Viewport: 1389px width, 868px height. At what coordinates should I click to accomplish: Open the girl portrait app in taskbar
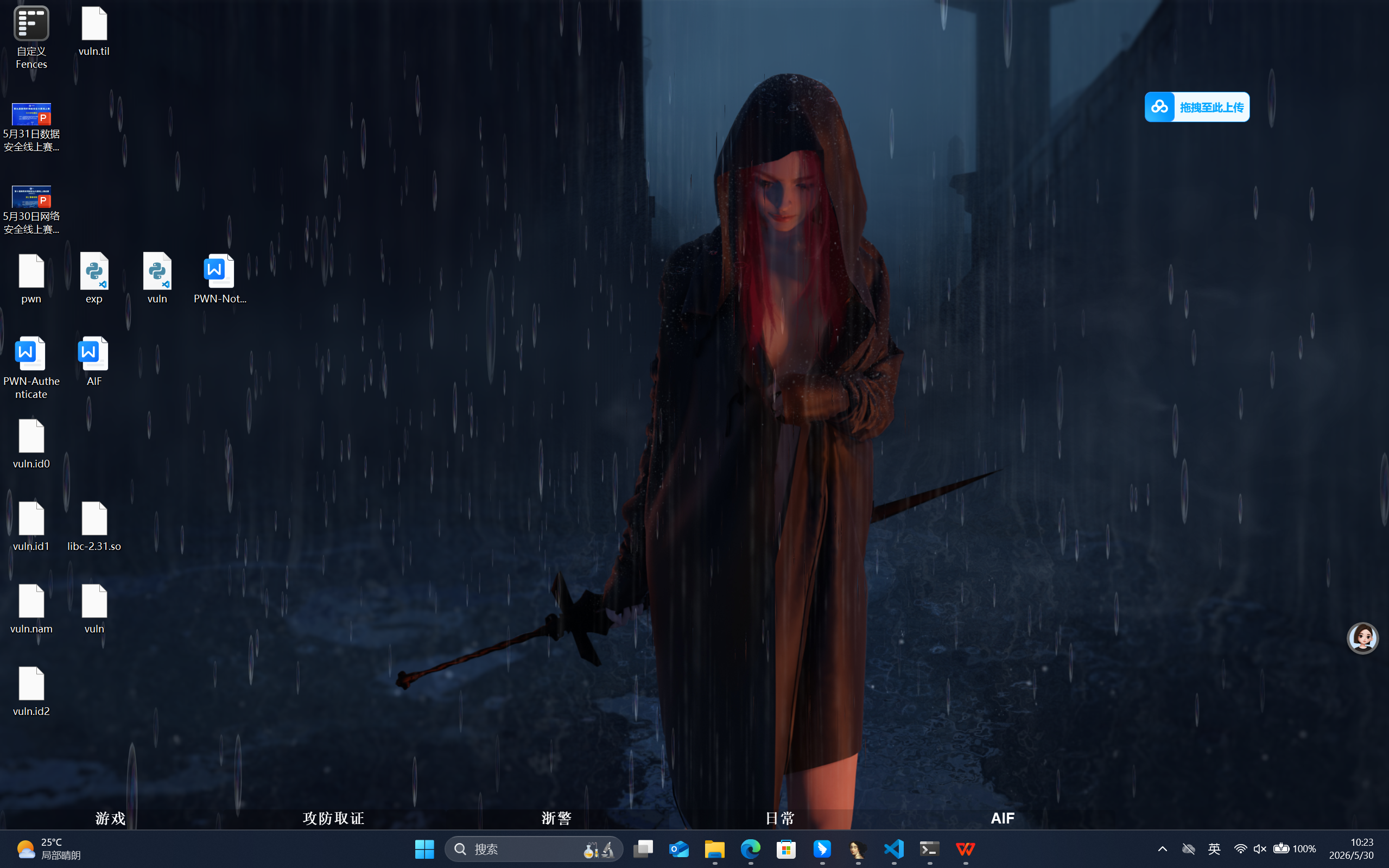click(858, 849)
